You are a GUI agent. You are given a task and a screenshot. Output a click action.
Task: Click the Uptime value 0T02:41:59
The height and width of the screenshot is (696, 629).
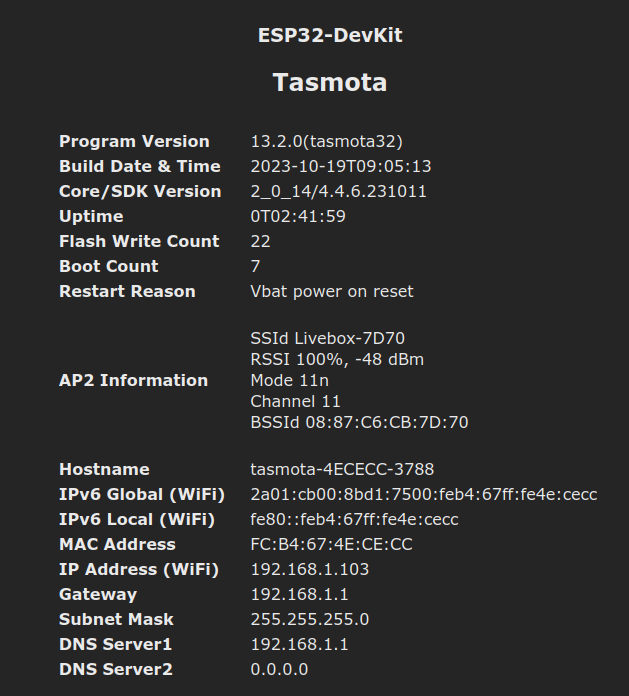click(x=298, y=216)
